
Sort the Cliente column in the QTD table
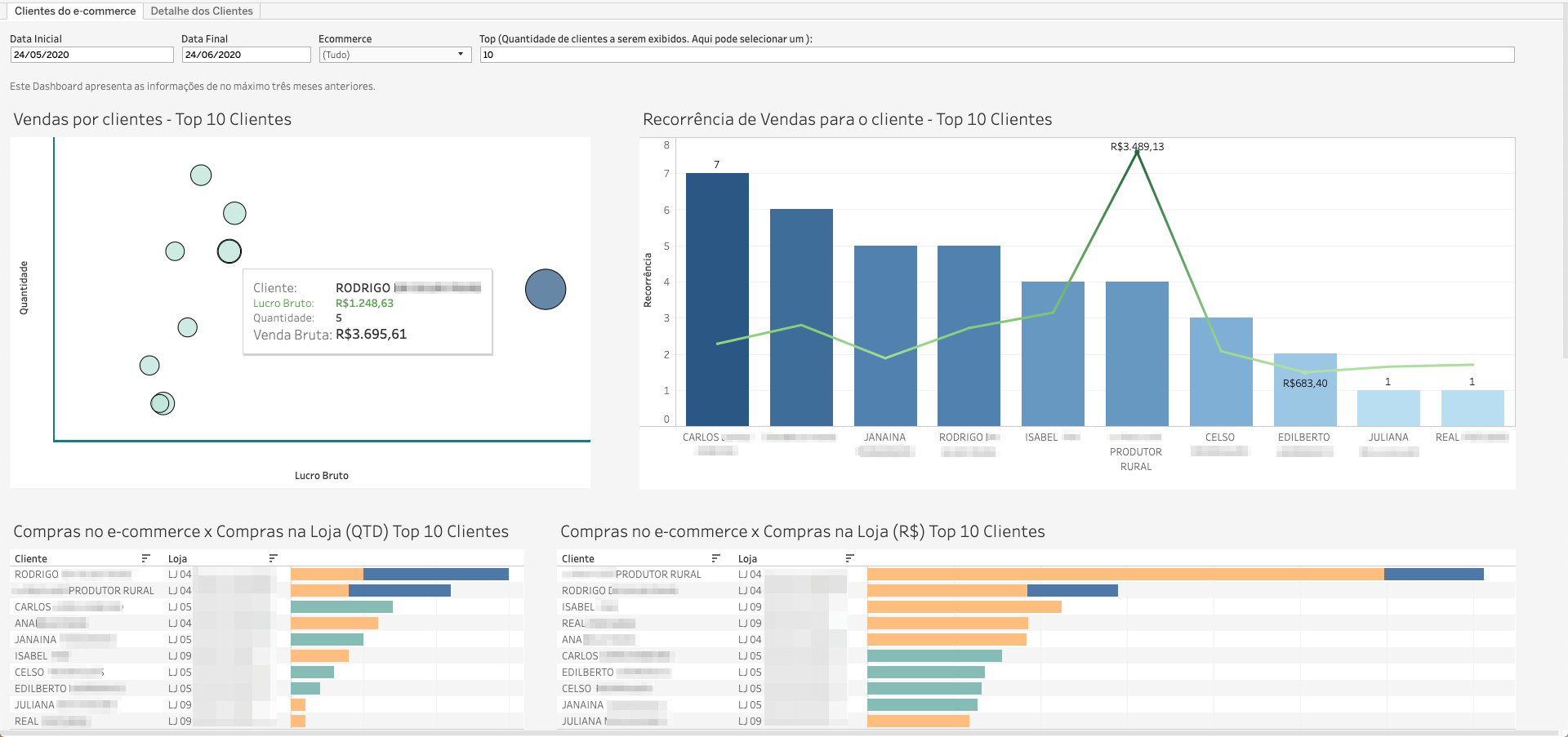point(146,558)
